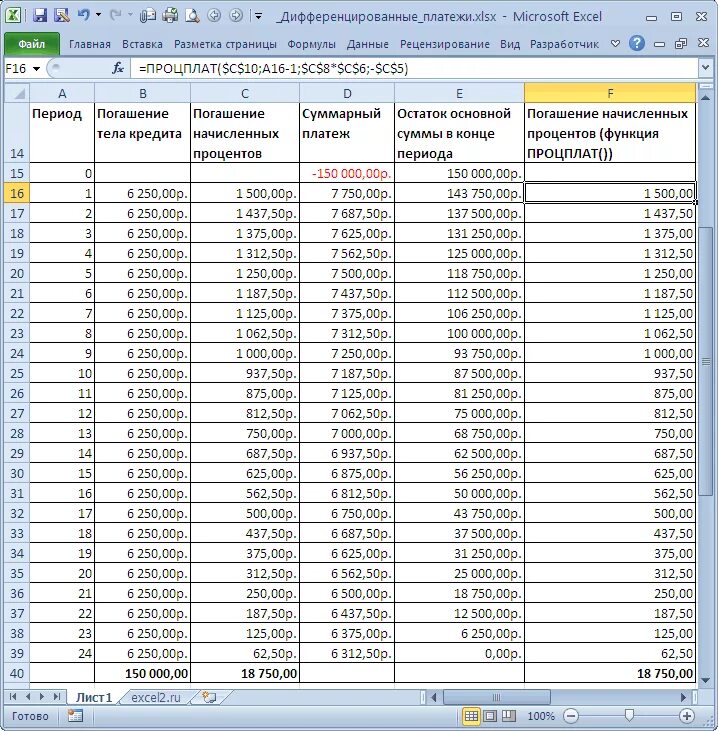718x731 pixels.
Task: Open the Рецензирование ribbon tab
Action: click(x=445, y=44)
